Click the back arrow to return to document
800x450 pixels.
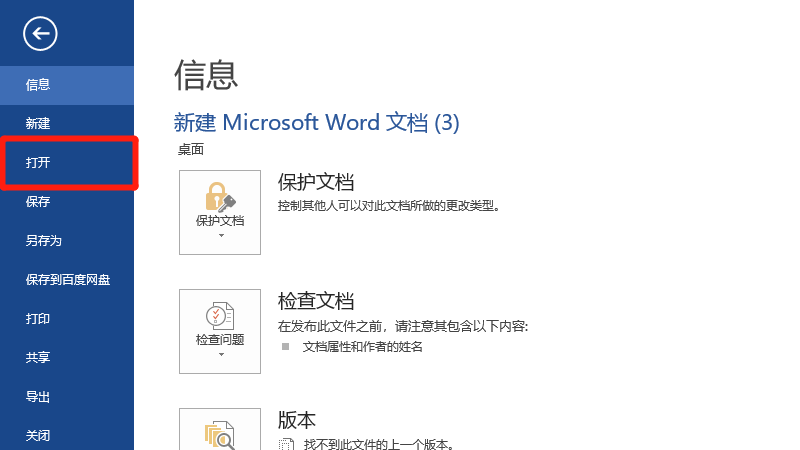tap(41, 34)
